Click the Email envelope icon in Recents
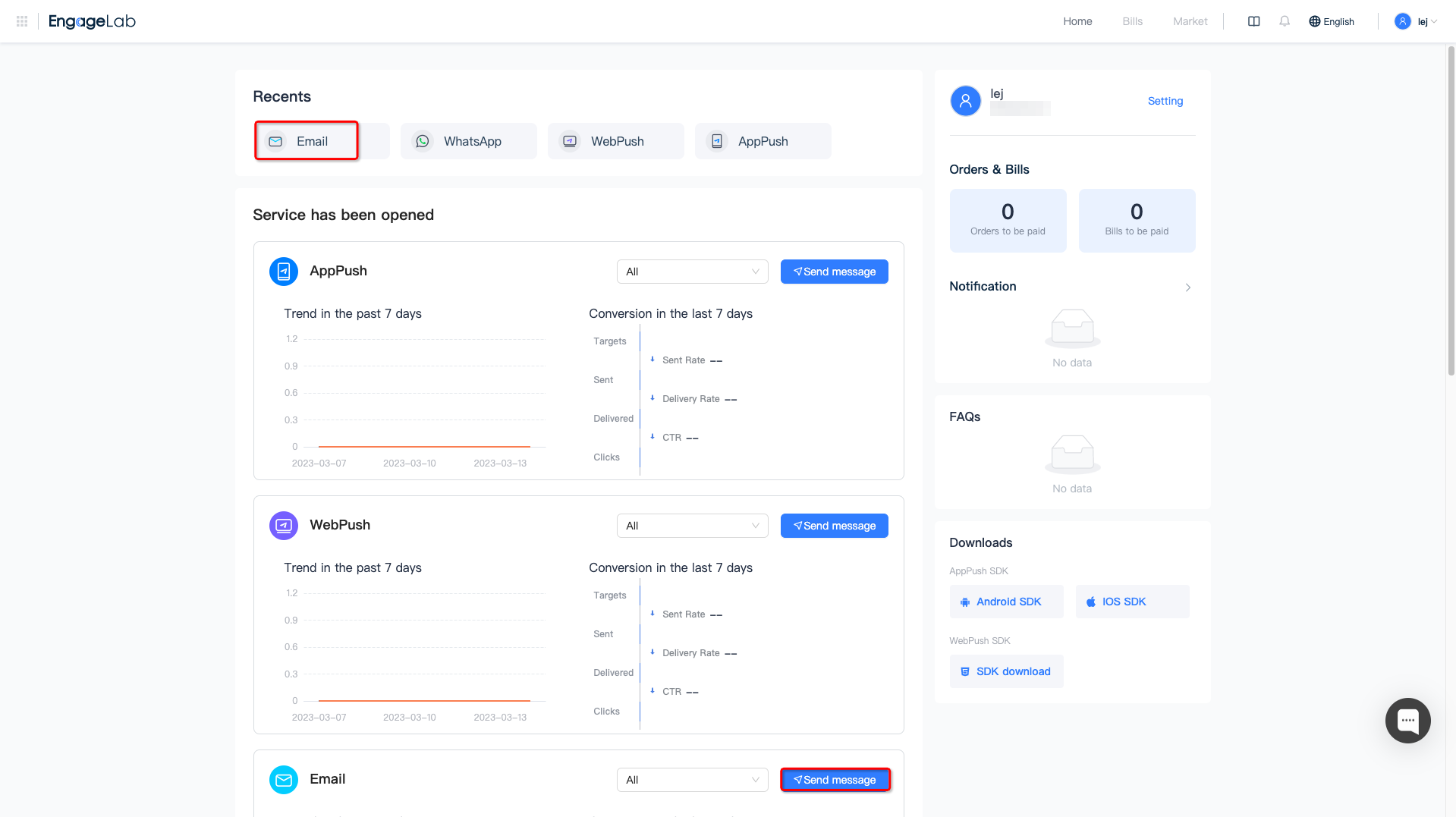This screenshot has height=817, width=1456. coord(275,141)
